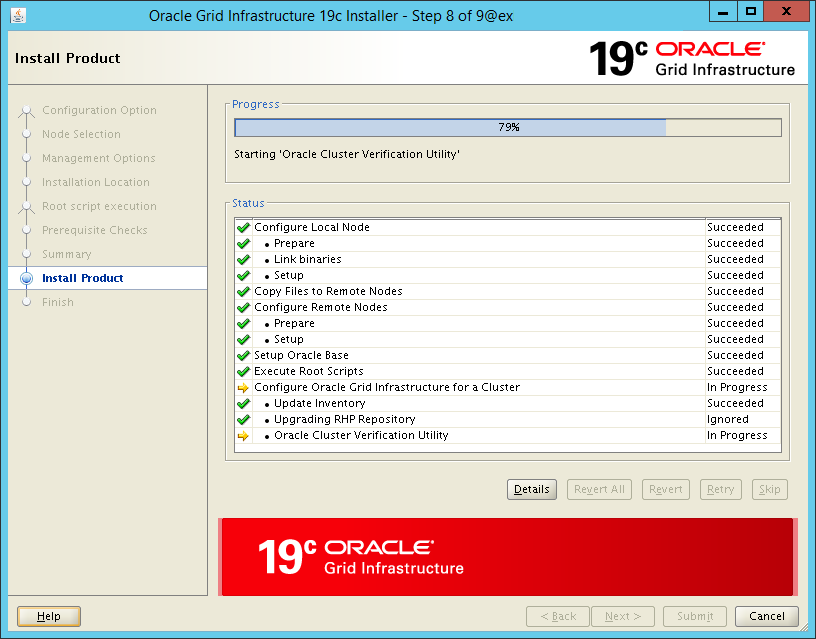Select Installation Location step
Screen dimensions: 816x639
pos(96,182)
